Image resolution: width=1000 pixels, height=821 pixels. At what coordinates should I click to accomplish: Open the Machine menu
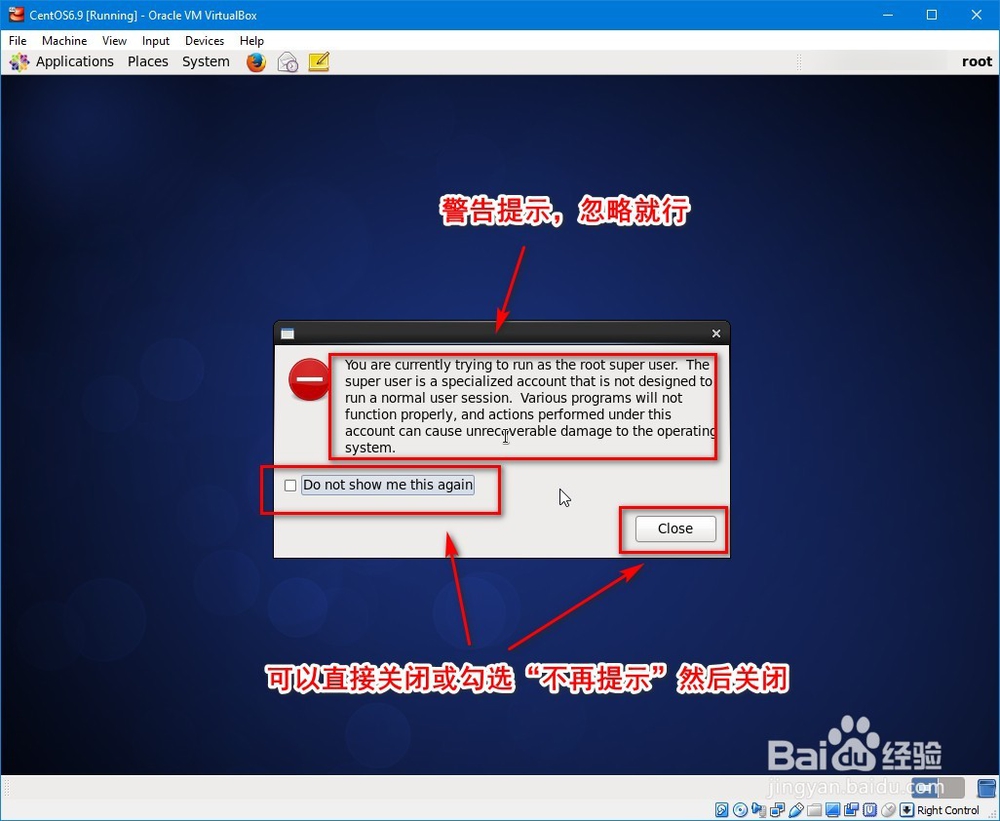coord(64,41)
